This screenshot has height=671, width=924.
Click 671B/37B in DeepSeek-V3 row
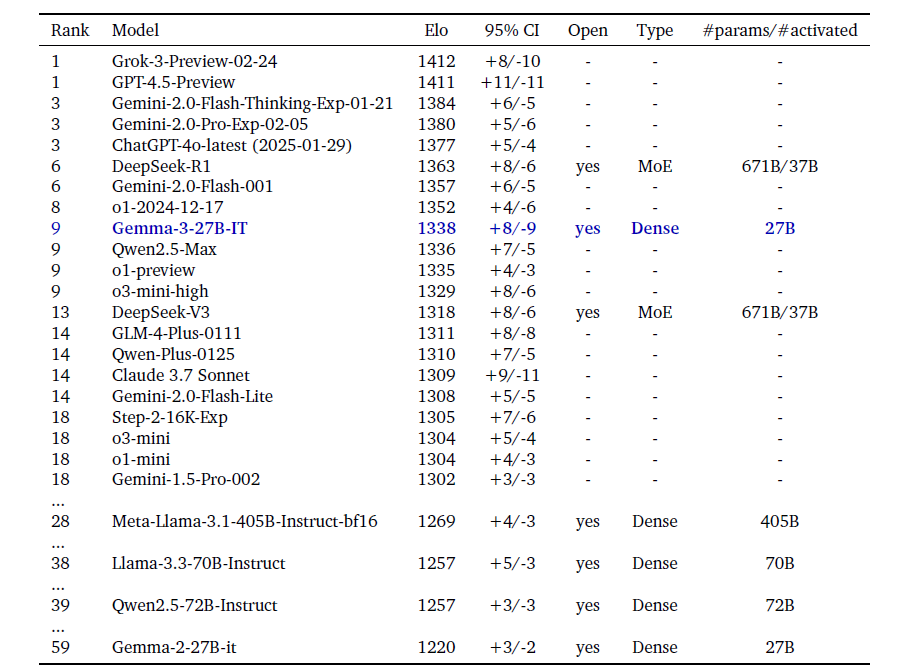(x=780, y=312)
